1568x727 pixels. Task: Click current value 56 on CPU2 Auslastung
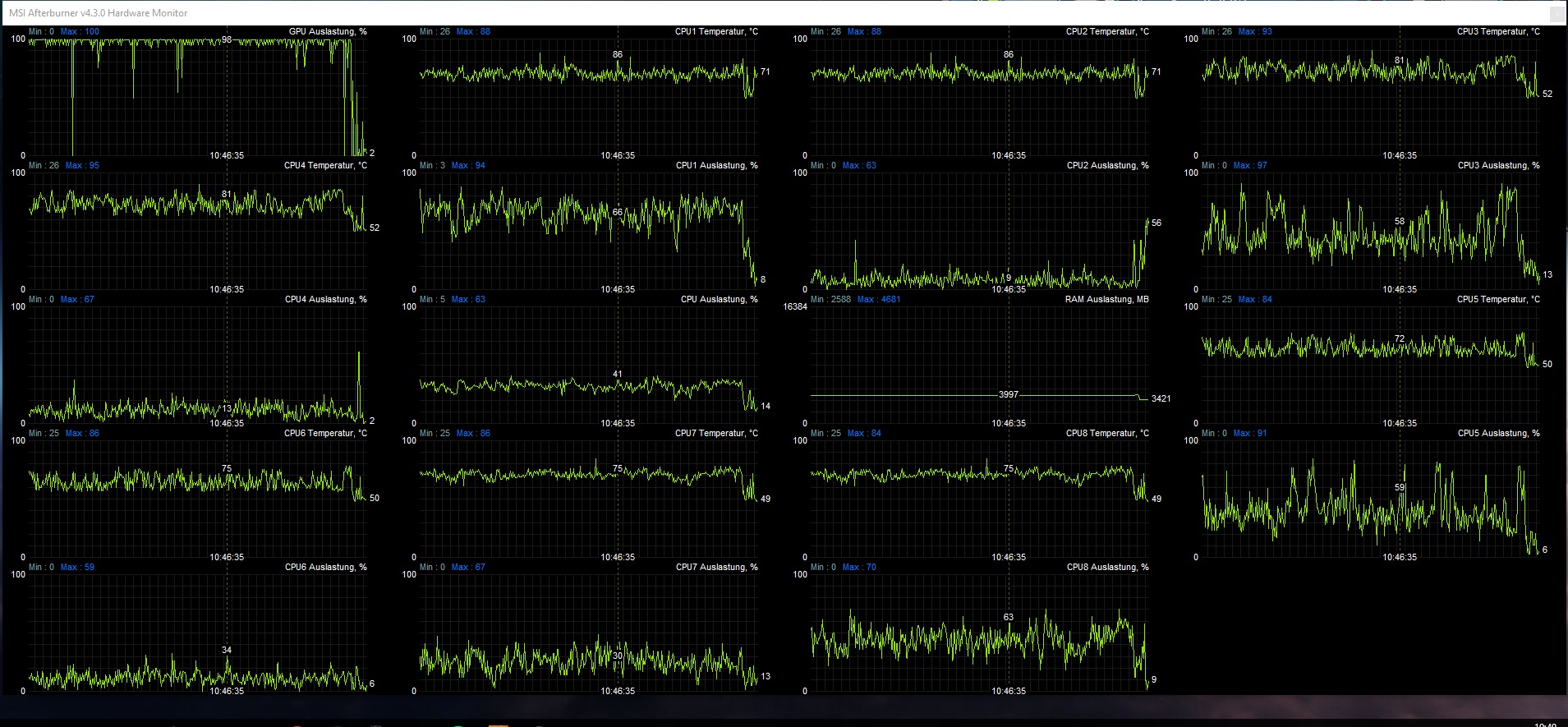click(x=1156, y=223)
